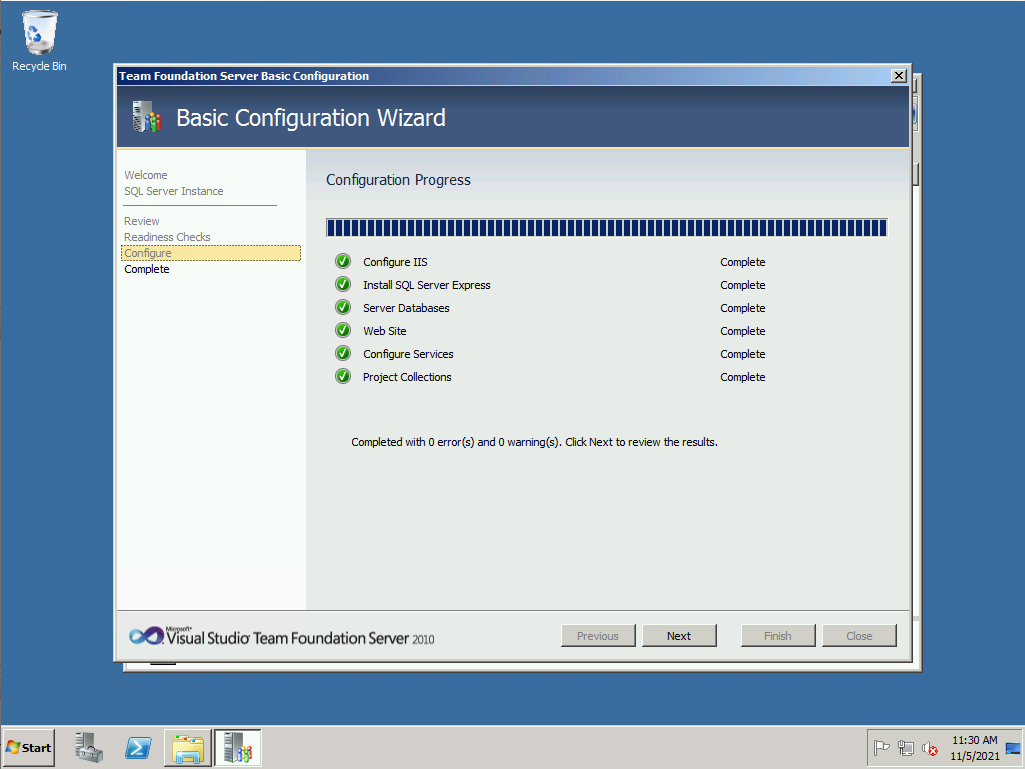The width and height of the screenshot is (1025, 769).
Task: Click the configuration progress bar
Action: click(606, 228)
